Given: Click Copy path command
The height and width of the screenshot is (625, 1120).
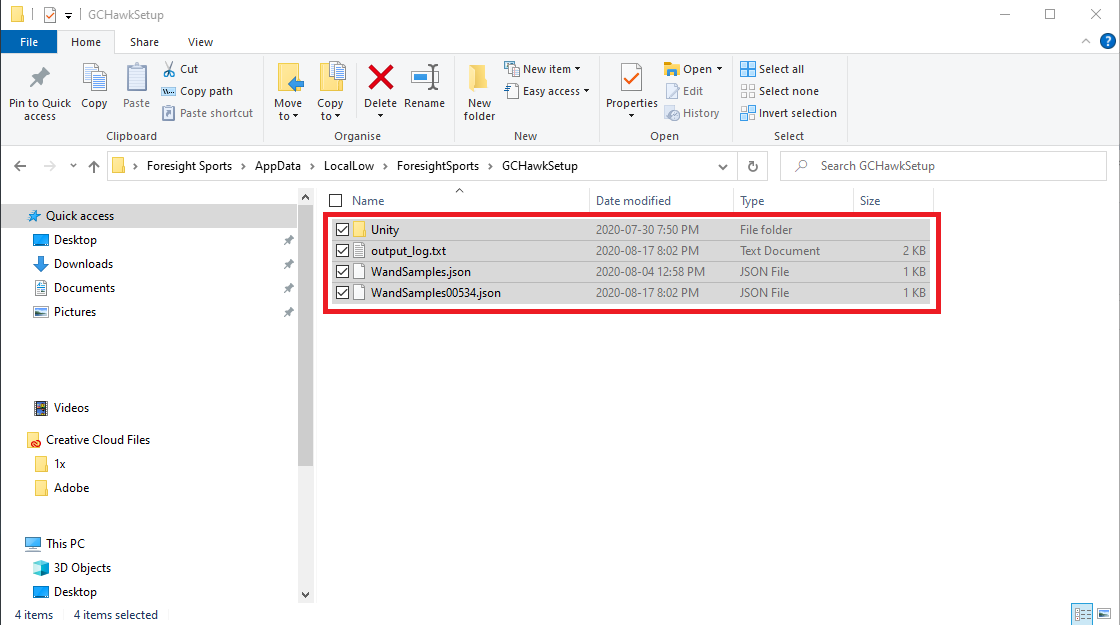Looking at the screenshot, I should coord(197,91).
